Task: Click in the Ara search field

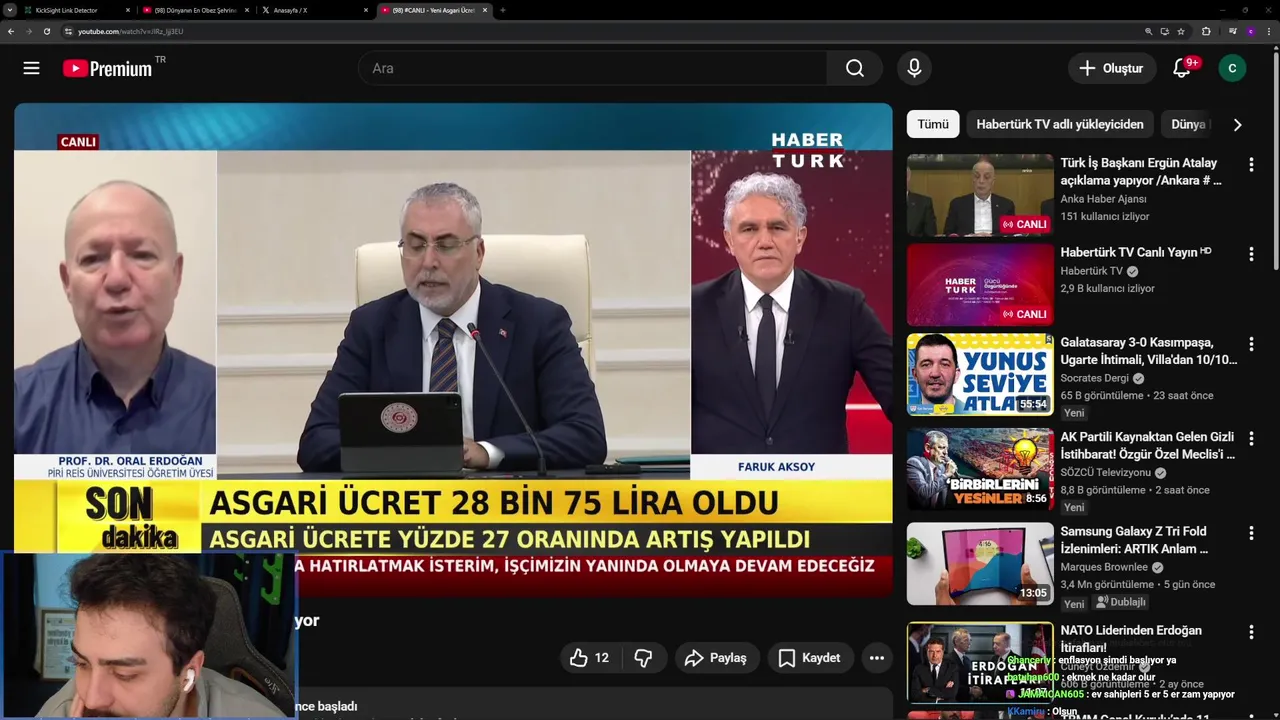Action: [x=593, y=68]
